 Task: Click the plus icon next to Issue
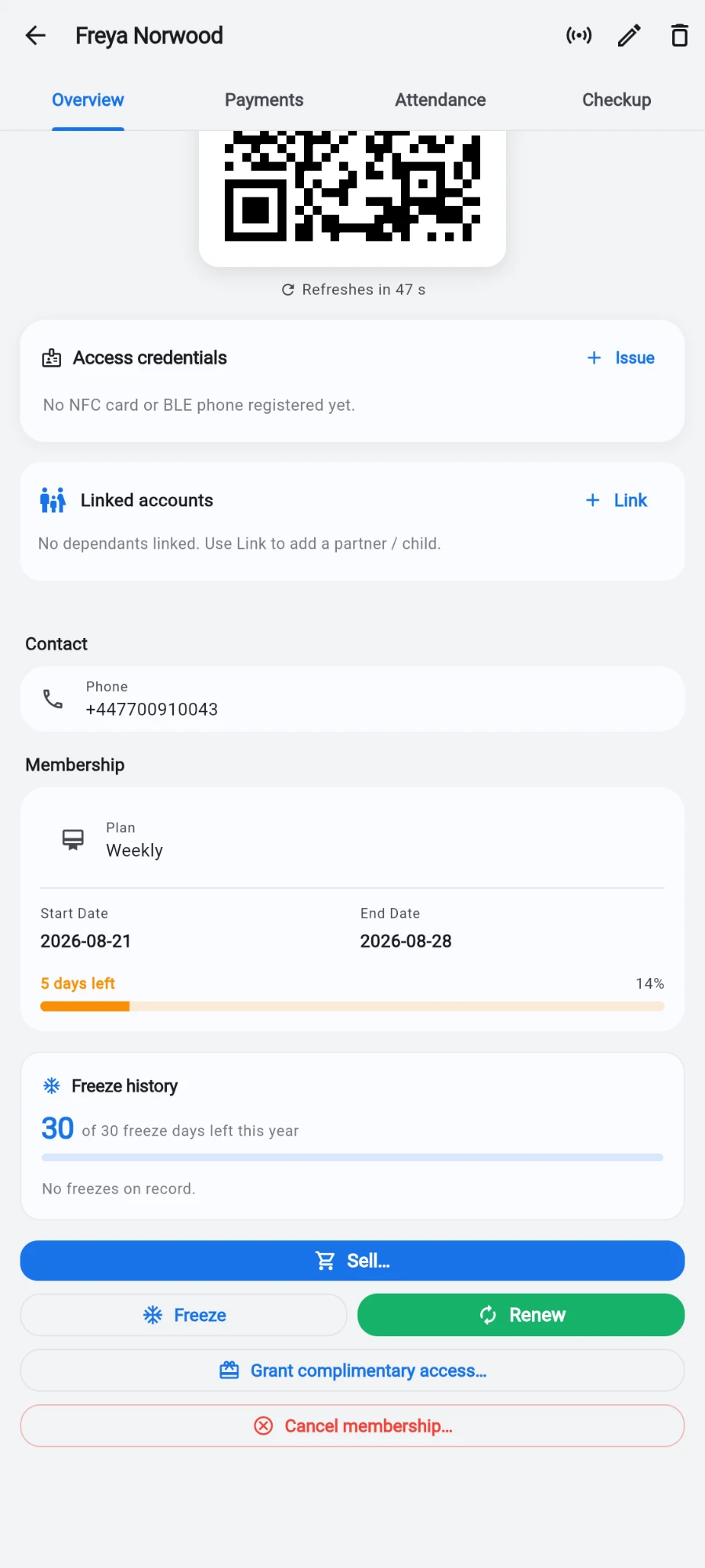click(x=594, y=358)
